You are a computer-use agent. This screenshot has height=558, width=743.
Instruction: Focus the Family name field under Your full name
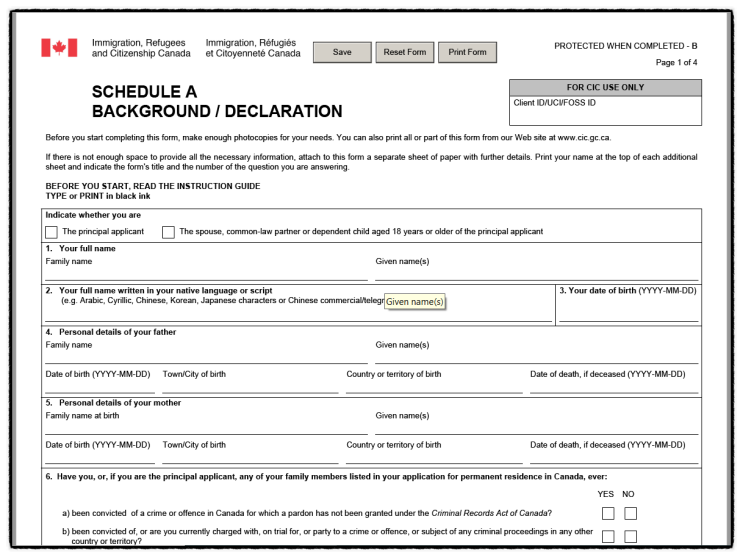point(206,274)
